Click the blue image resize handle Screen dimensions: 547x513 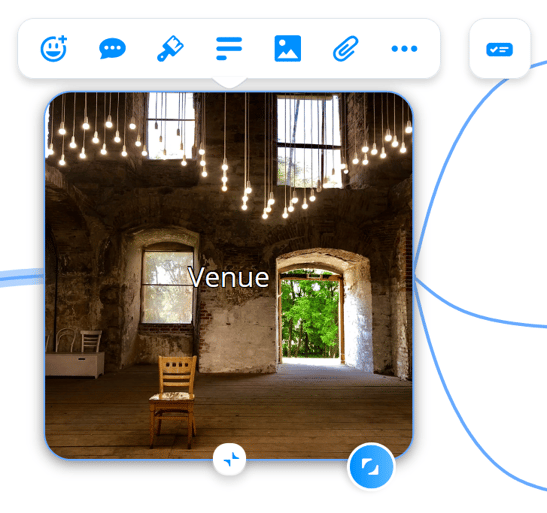371,466
